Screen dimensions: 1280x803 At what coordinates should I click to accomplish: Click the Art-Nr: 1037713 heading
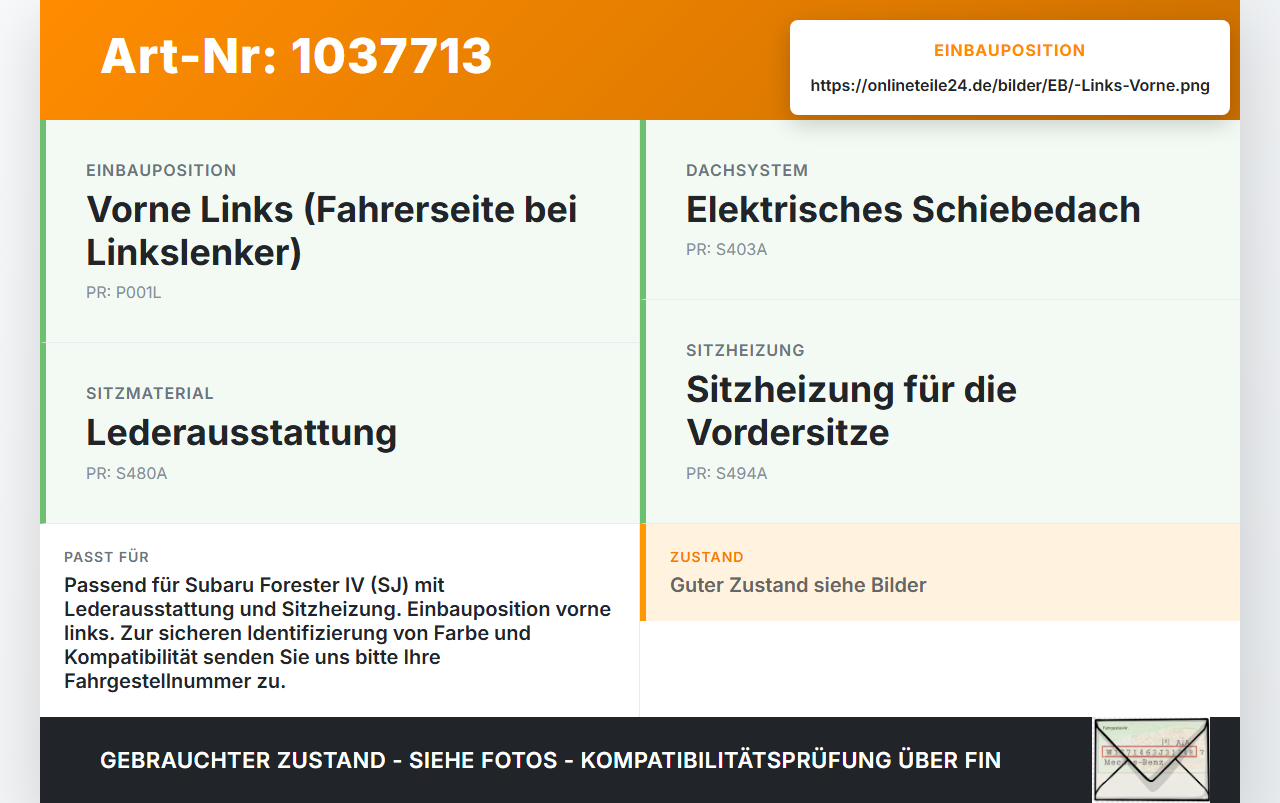pos(296,56)
